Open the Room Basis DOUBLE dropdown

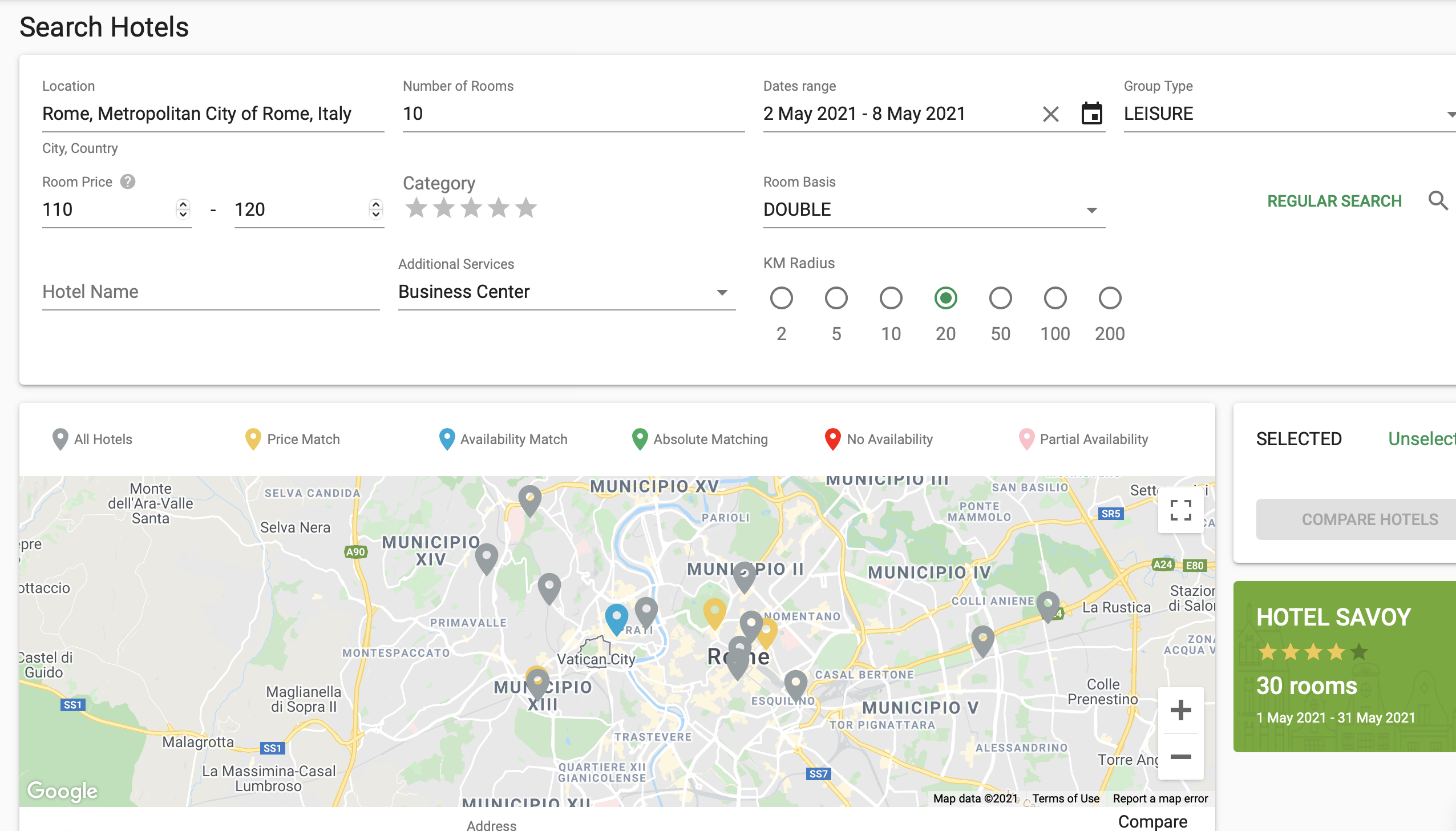coord(933,209)
